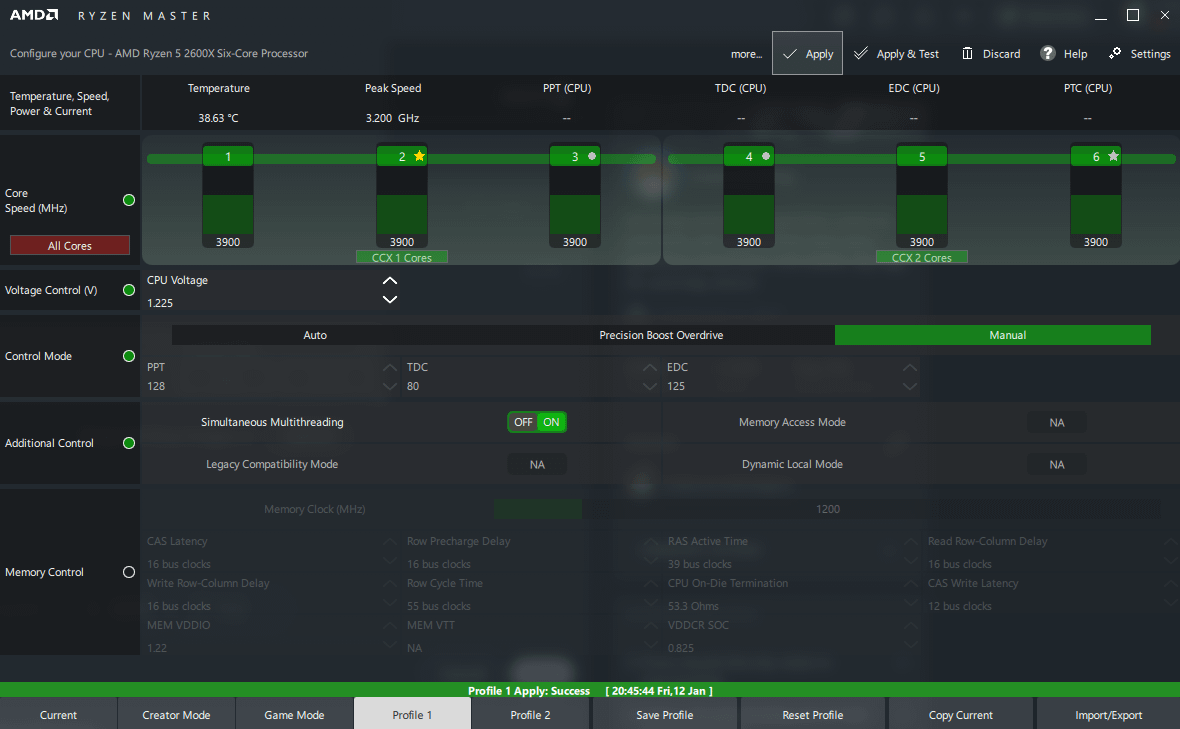The height and width of the screenshot is (729, 1180).
Task: Click the AMD logo
Action: point(34,15)
